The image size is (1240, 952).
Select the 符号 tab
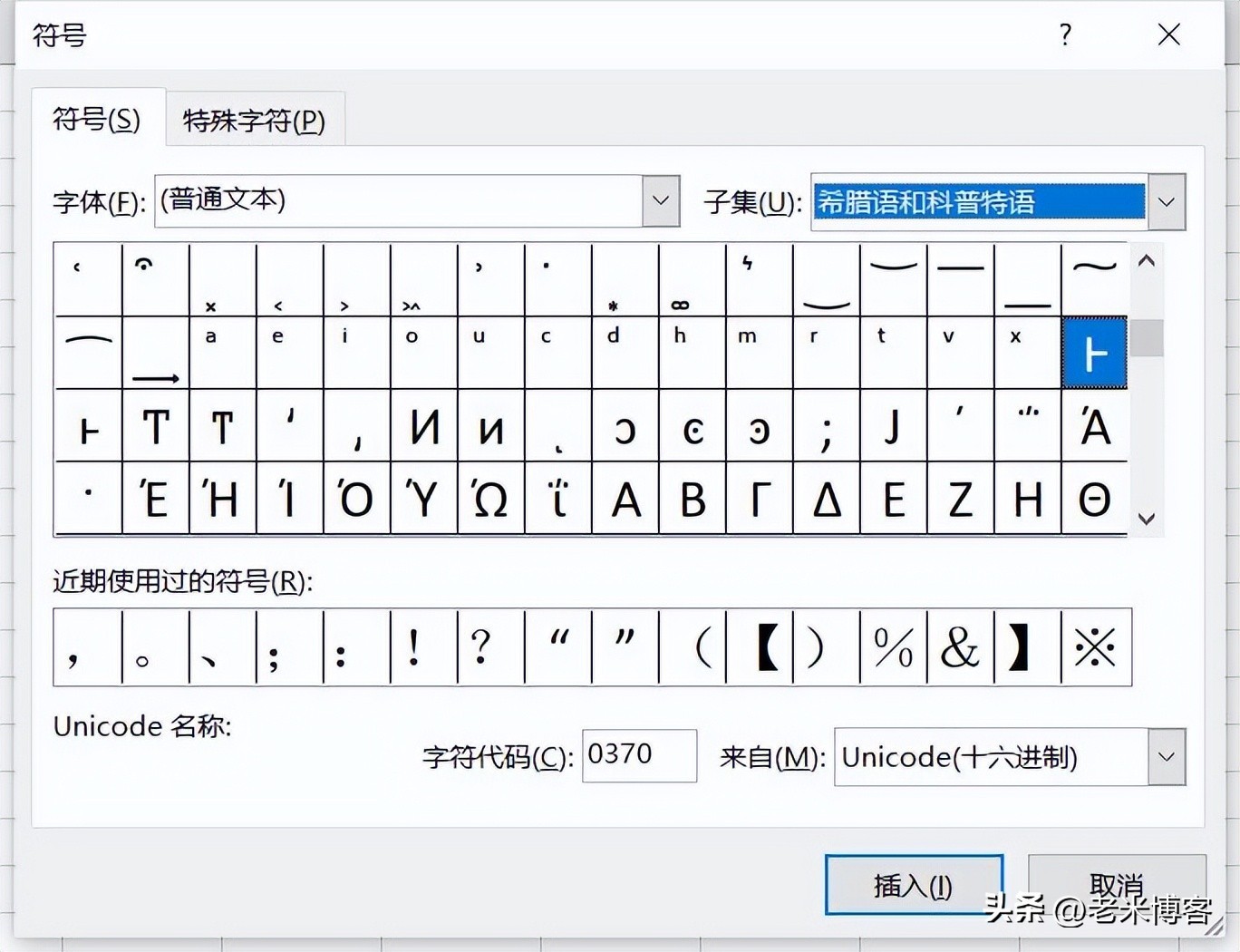point(97,119)
